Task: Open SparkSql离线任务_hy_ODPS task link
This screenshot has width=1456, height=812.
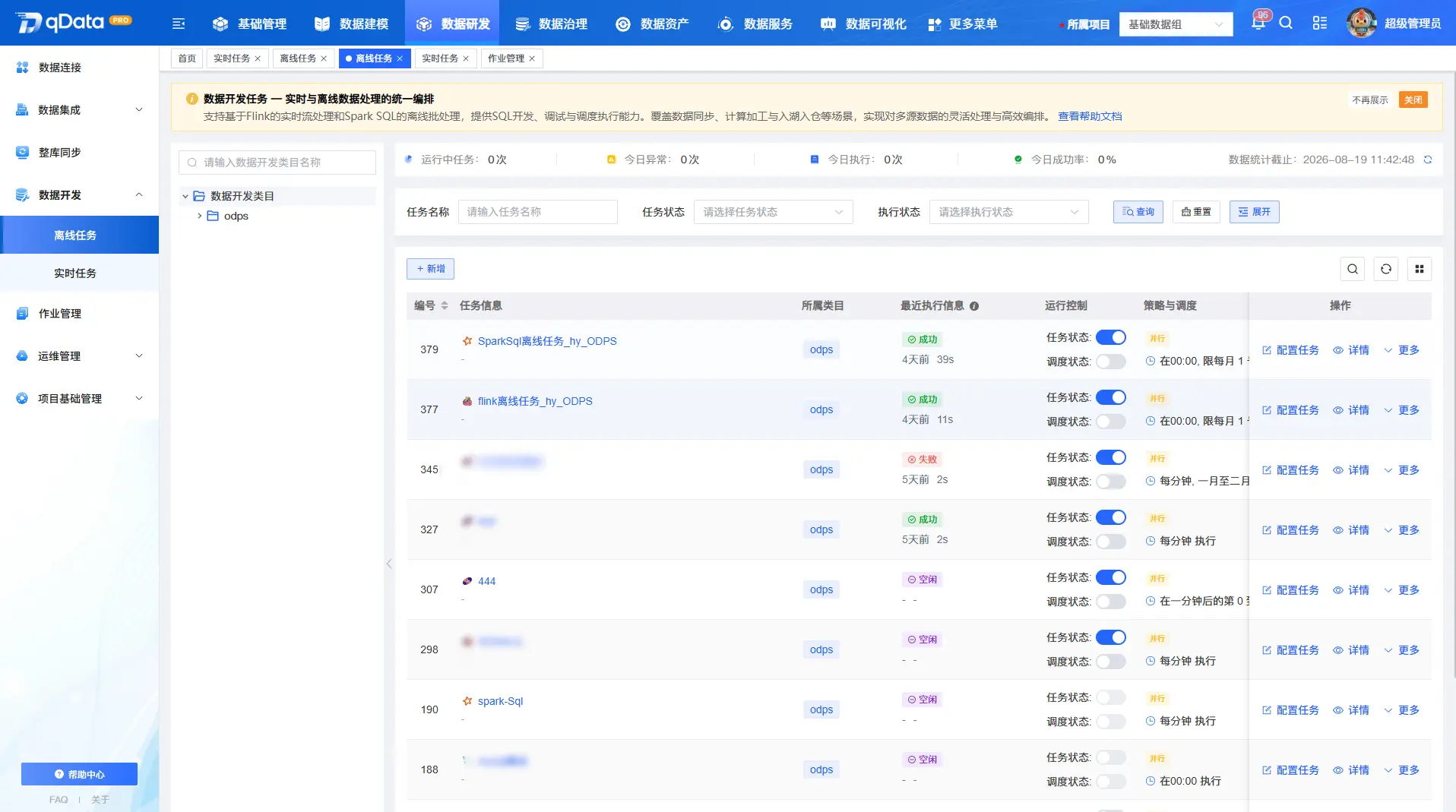Action: tap(546, 341)
